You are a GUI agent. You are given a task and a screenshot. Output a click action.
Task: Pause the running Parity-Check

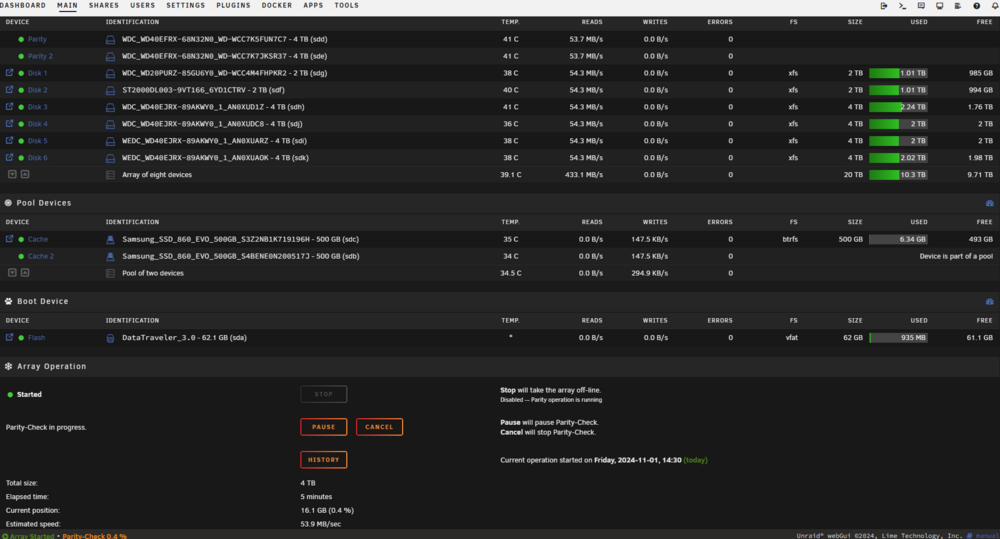(323, 427)
